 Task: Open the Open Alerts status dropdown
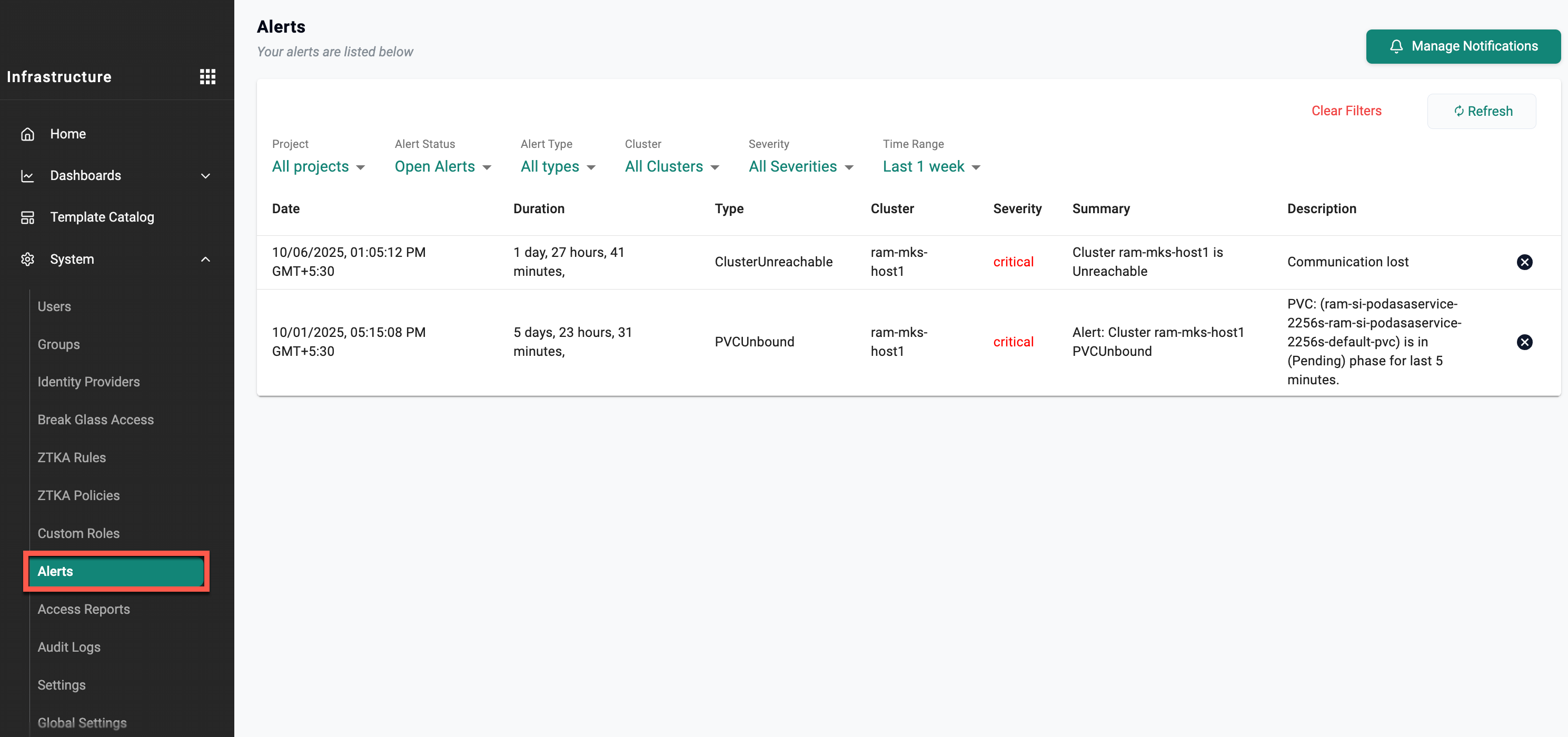[442, 167]
